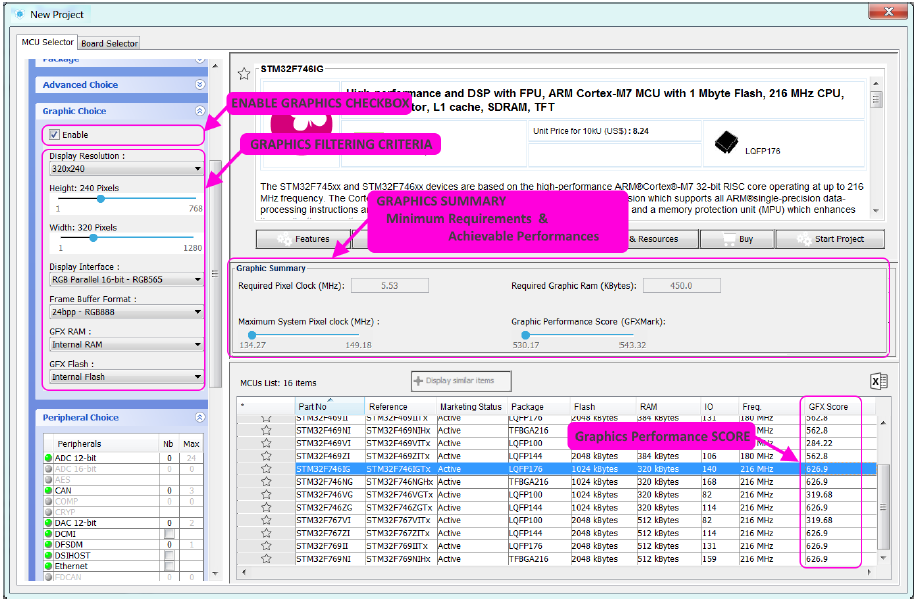Image resolution: width=918 pixels, height=602 pixels.
Task: Star the STM32F469ZI row
Action: pos(266,456)
